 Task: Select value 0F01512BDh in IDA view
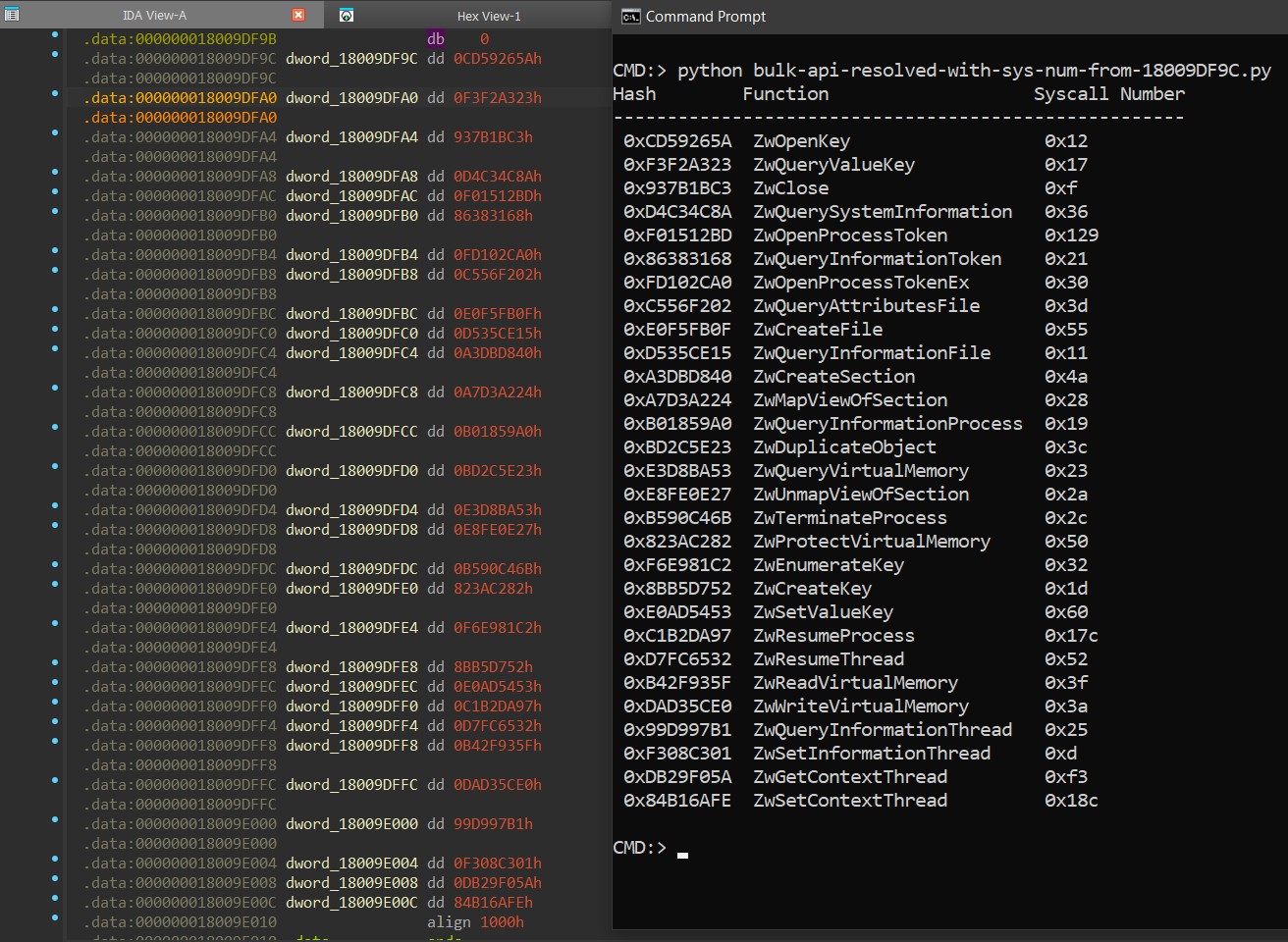point(498,196)
